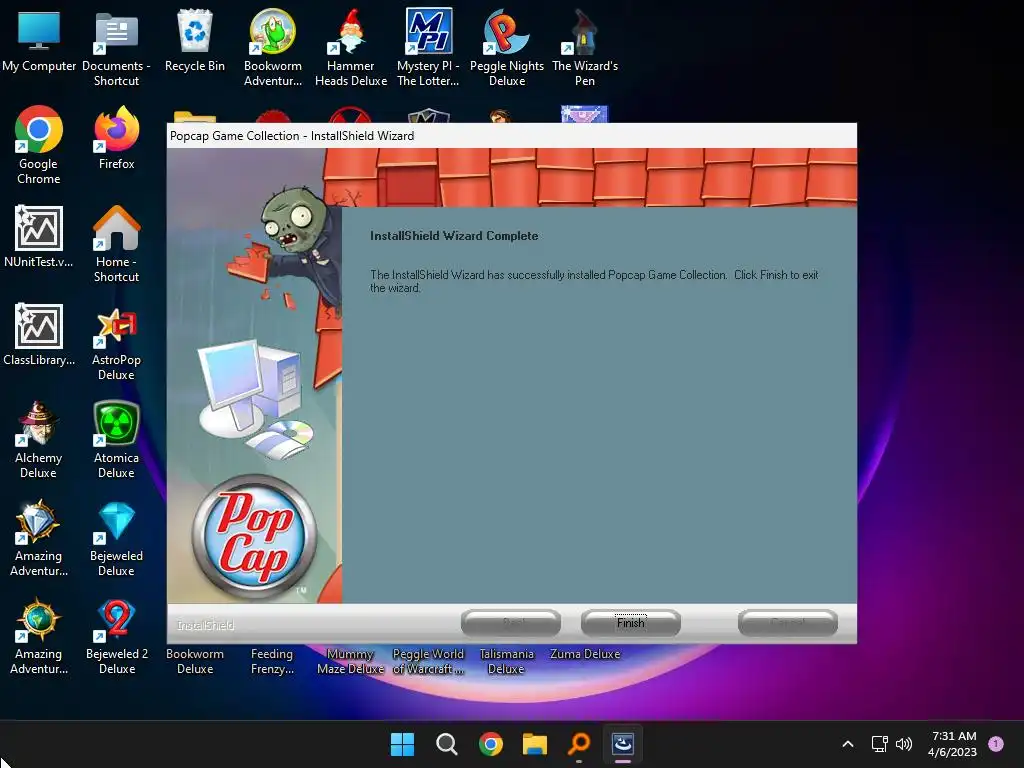1024x768 pixels.
Task: Launch Bejeweled Deluxe shortcut
Action: pyautogui.click(x=116, y=538)
